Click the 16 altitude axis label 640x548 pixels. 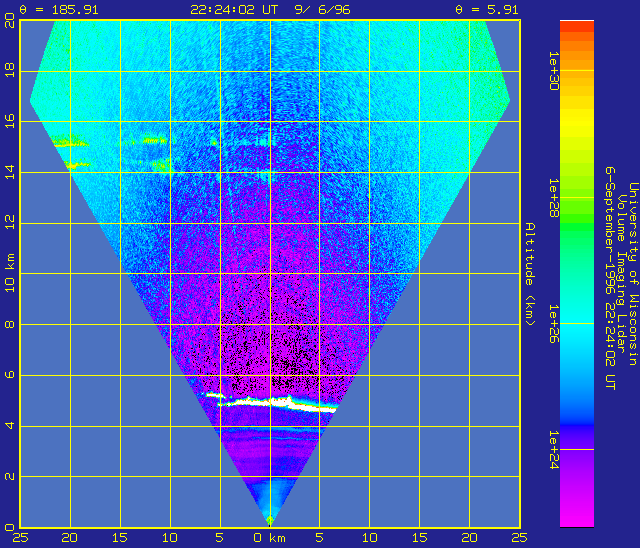9,121
